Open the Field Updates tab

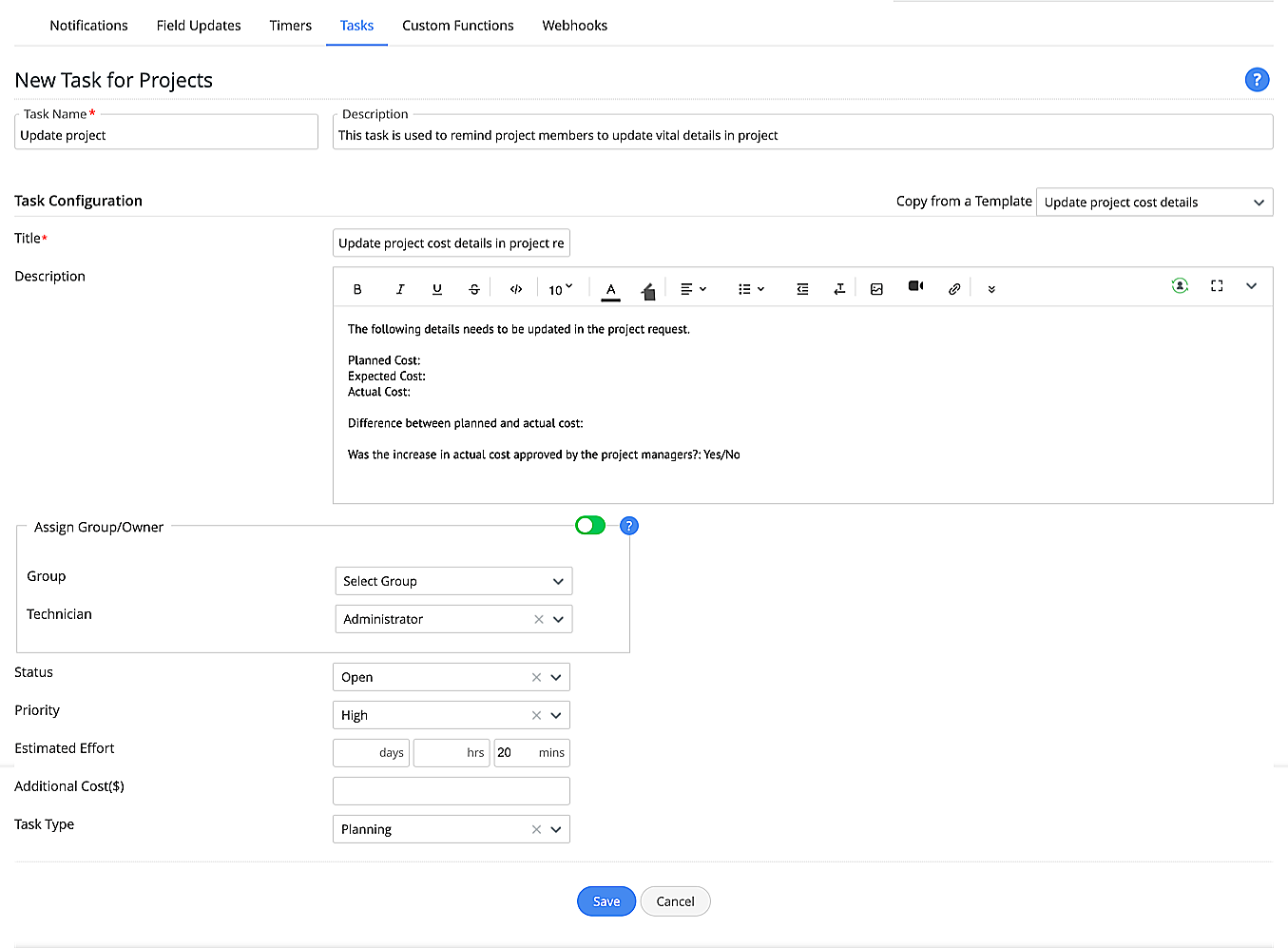(199, 26)
